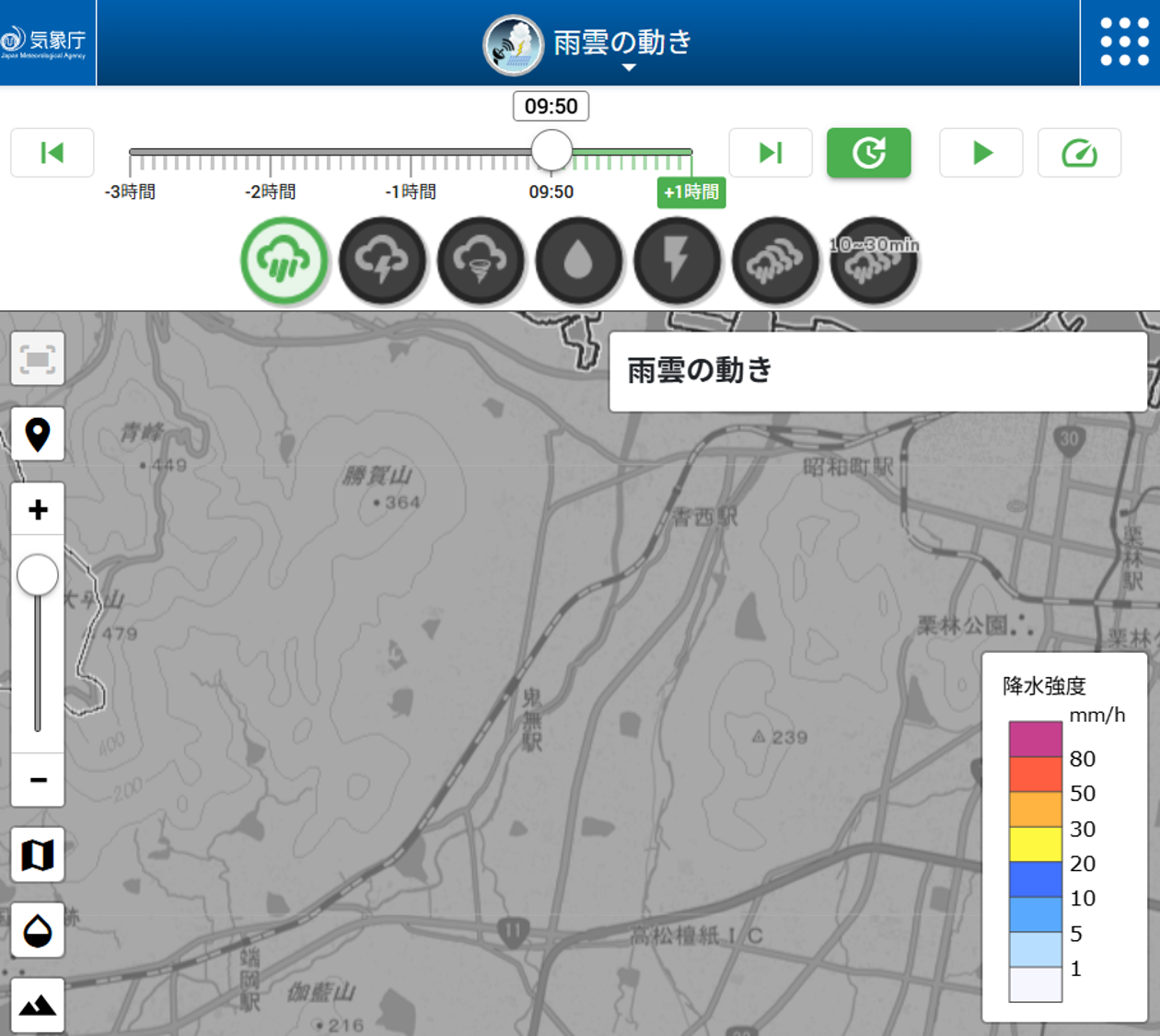Select the lightning bolt icon

677,262
